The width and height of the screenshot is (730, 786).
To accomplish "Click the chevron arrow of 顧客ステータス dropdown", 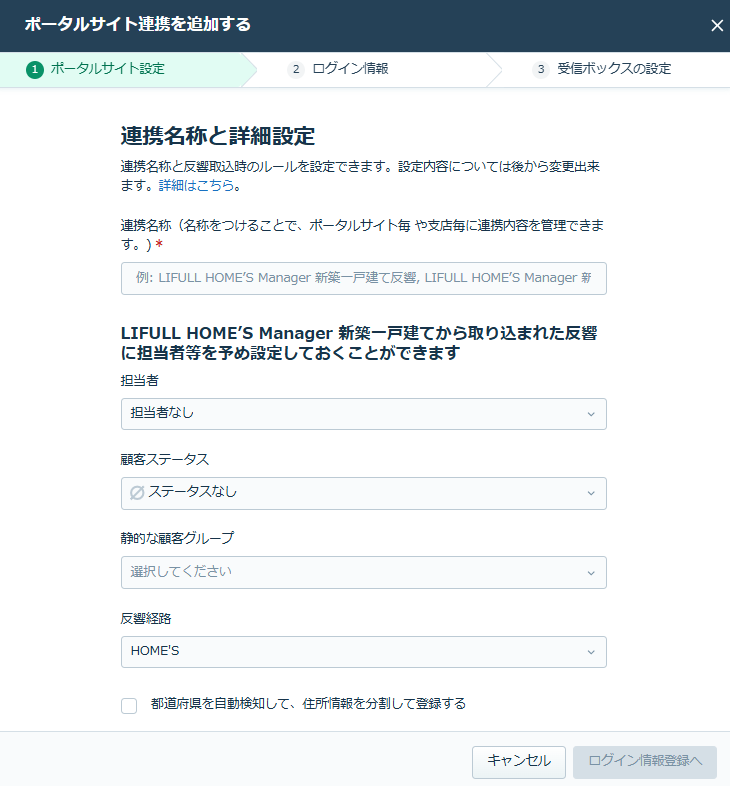I will point(591,494).
